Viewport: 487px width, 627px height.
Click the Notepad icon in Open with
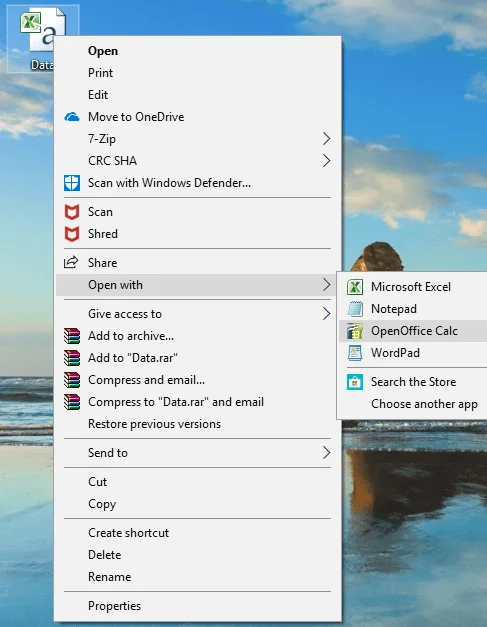coord(355,309)
